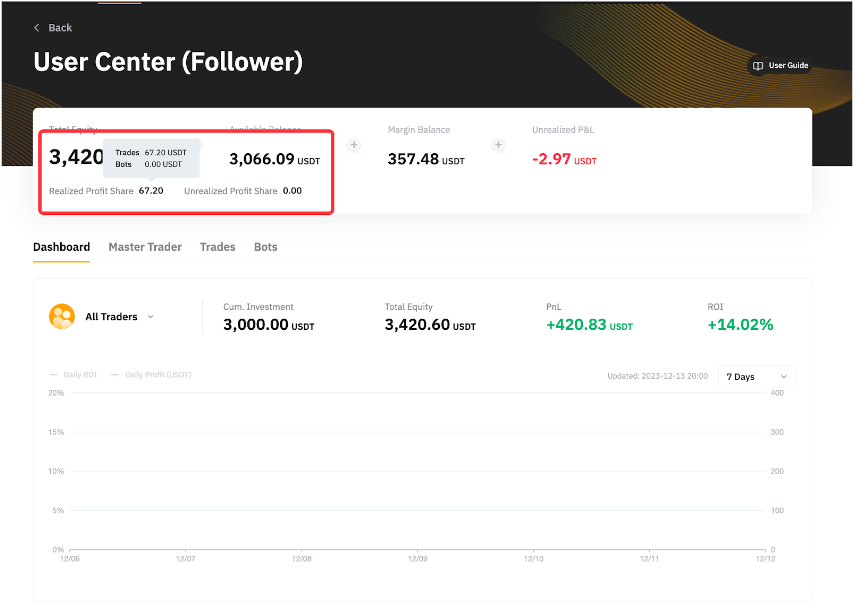The height and width of the screenshot is (614, 853).
Task: Click the Available Balance amount 3,066.09 USDT
Action: coord(275,159)
